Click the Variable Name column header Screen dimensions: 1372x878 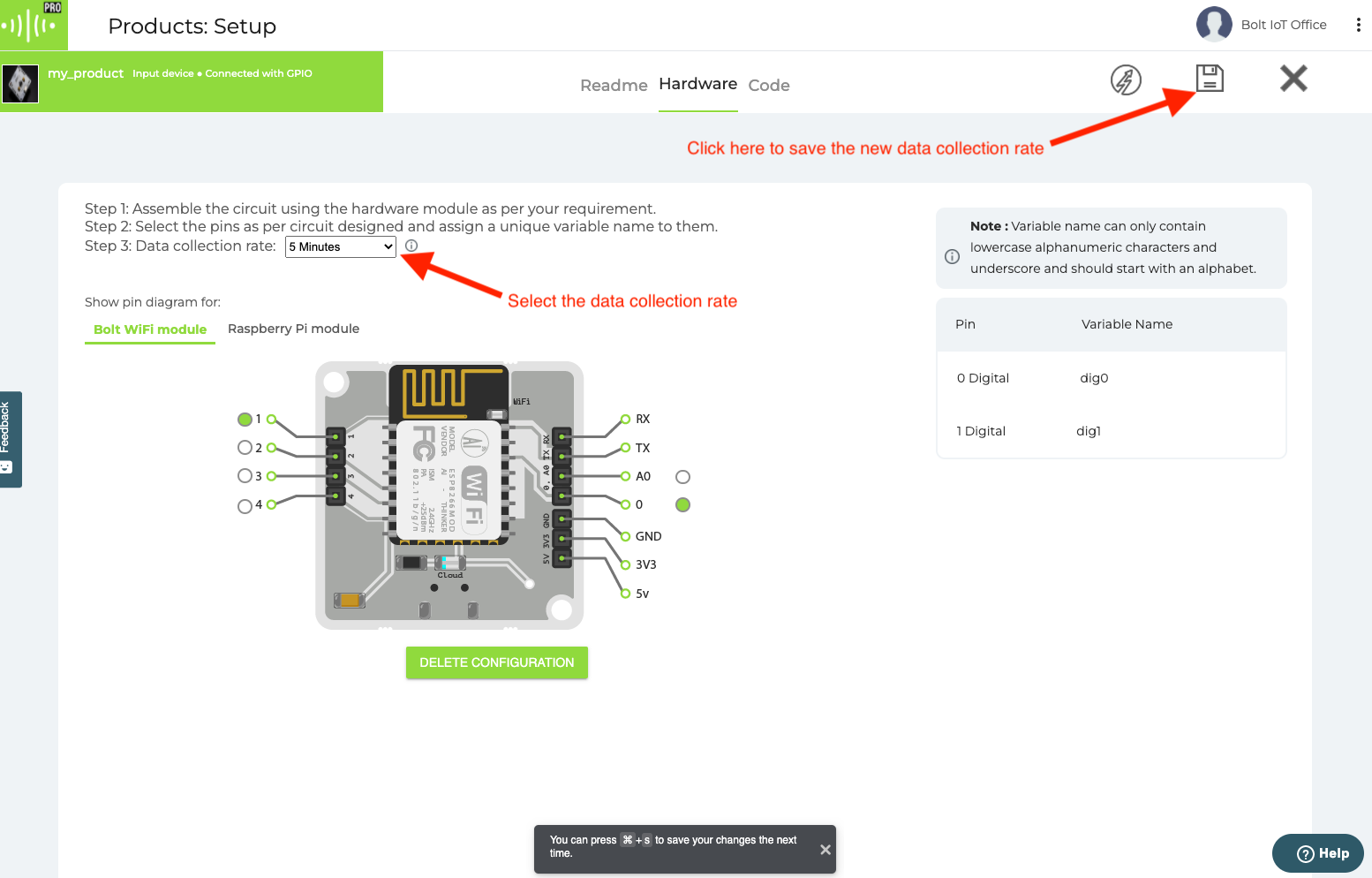pos(1127,324)
